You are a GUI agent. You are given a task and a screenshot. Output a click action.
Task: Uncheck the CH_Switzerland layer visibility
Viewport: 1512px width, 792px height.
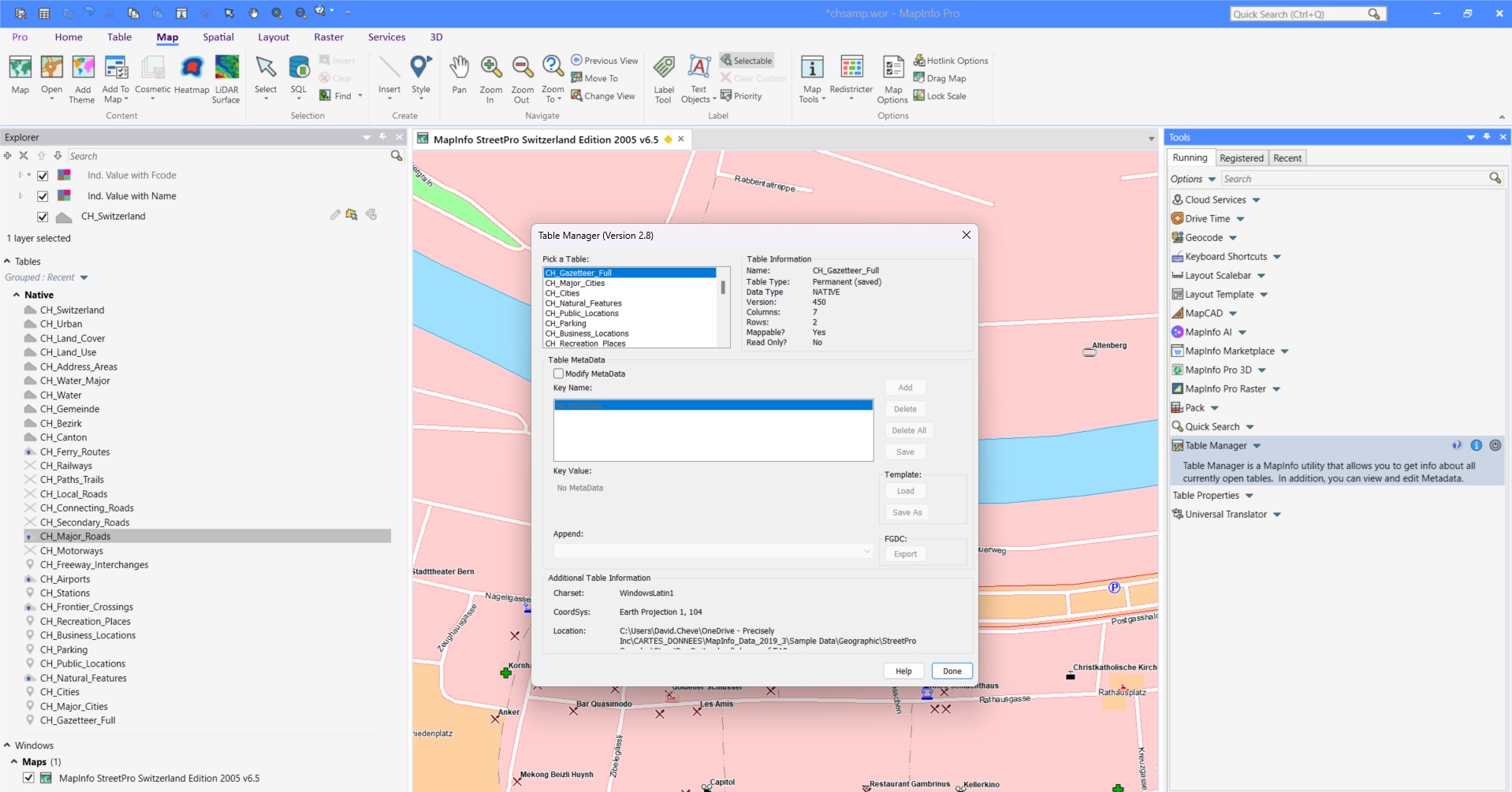pos(43,217)
